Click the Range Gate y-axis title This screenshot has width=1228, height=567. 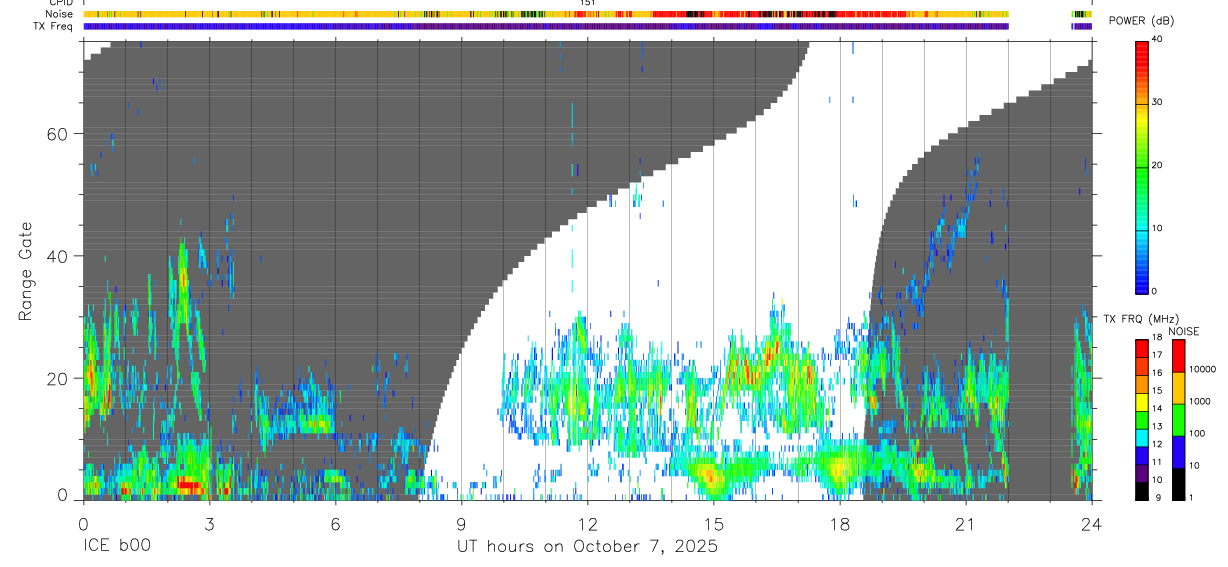coord(26,271)
